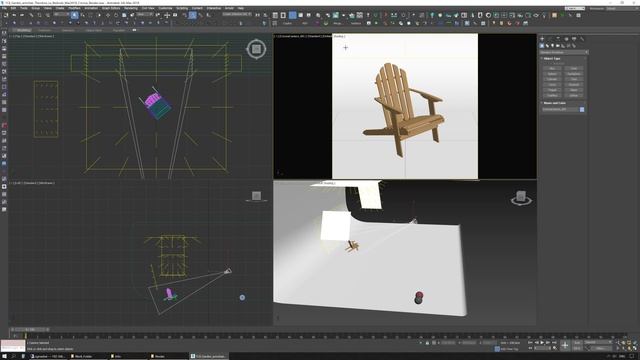Switch command panel to Display tab
Image resolution: width=640 pixels, height=360 pixels.
pos(574,38)
